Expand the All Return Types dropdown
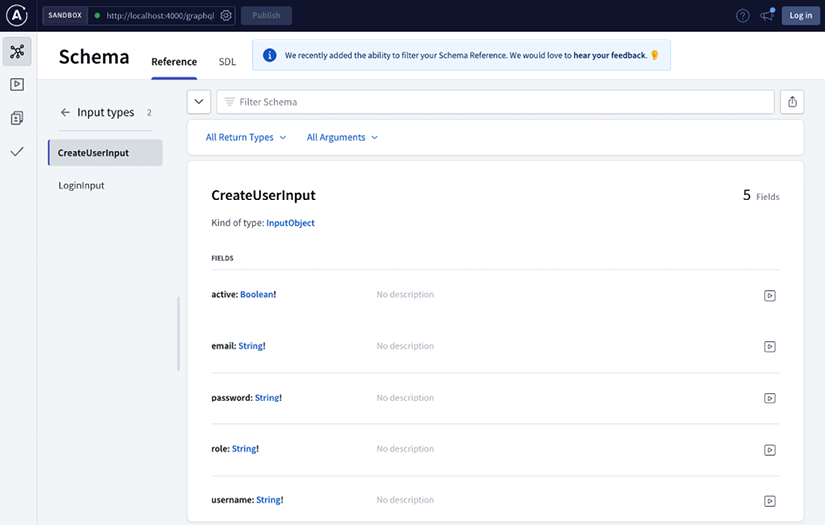The image size is (825, 525). pos(246,137)
